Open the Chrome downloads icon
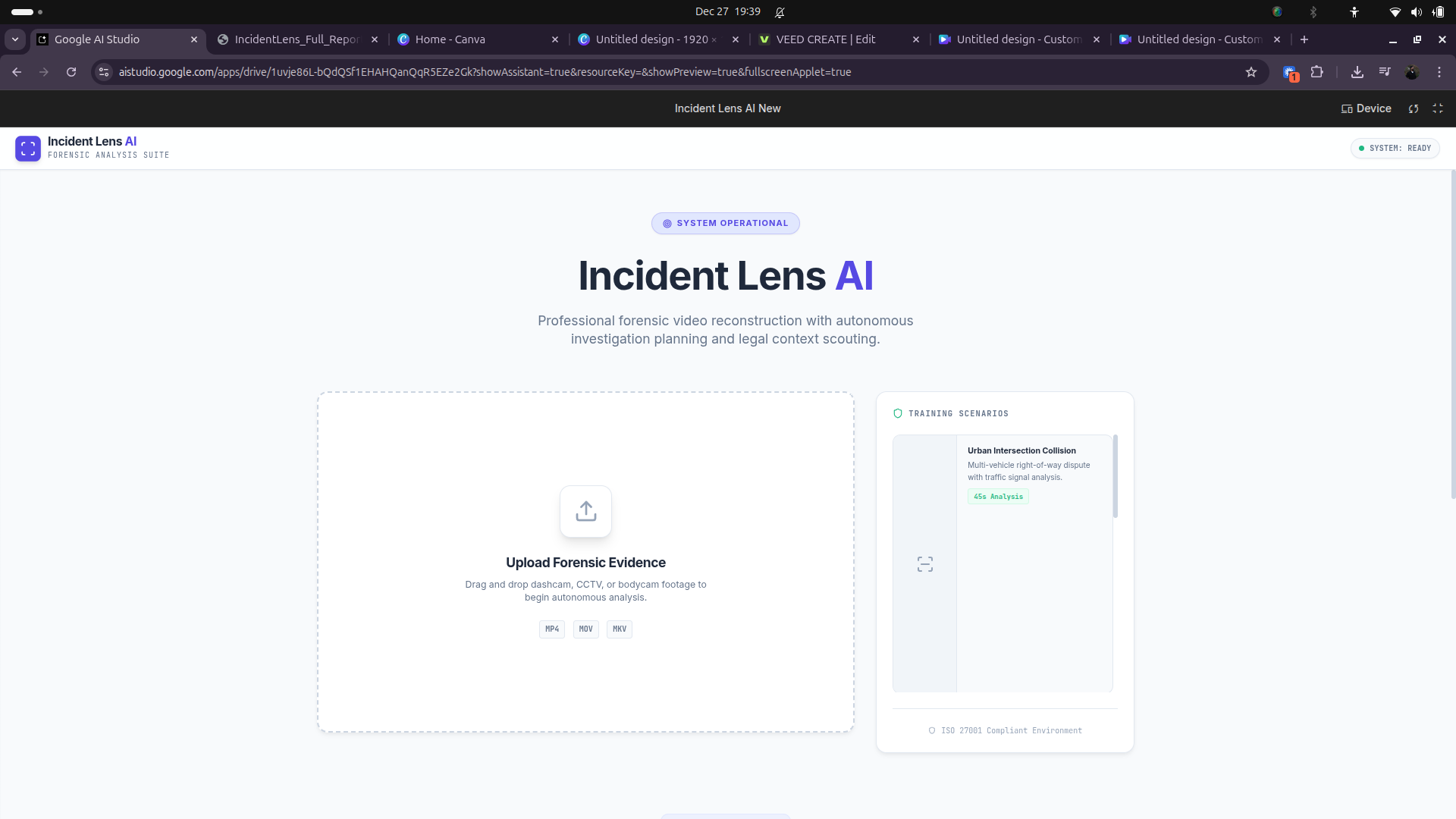Screen dimensions: 1456x819 click(x=1357, y=72)
